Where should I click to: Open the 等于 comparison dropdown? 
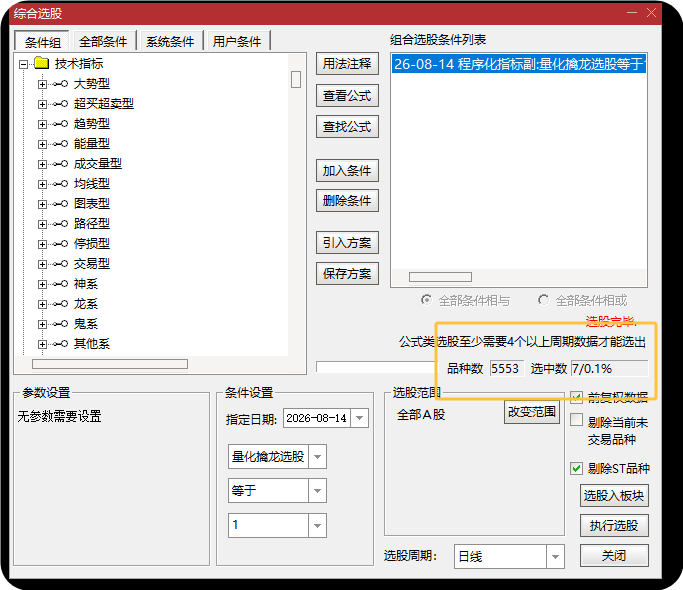(318, 491)
